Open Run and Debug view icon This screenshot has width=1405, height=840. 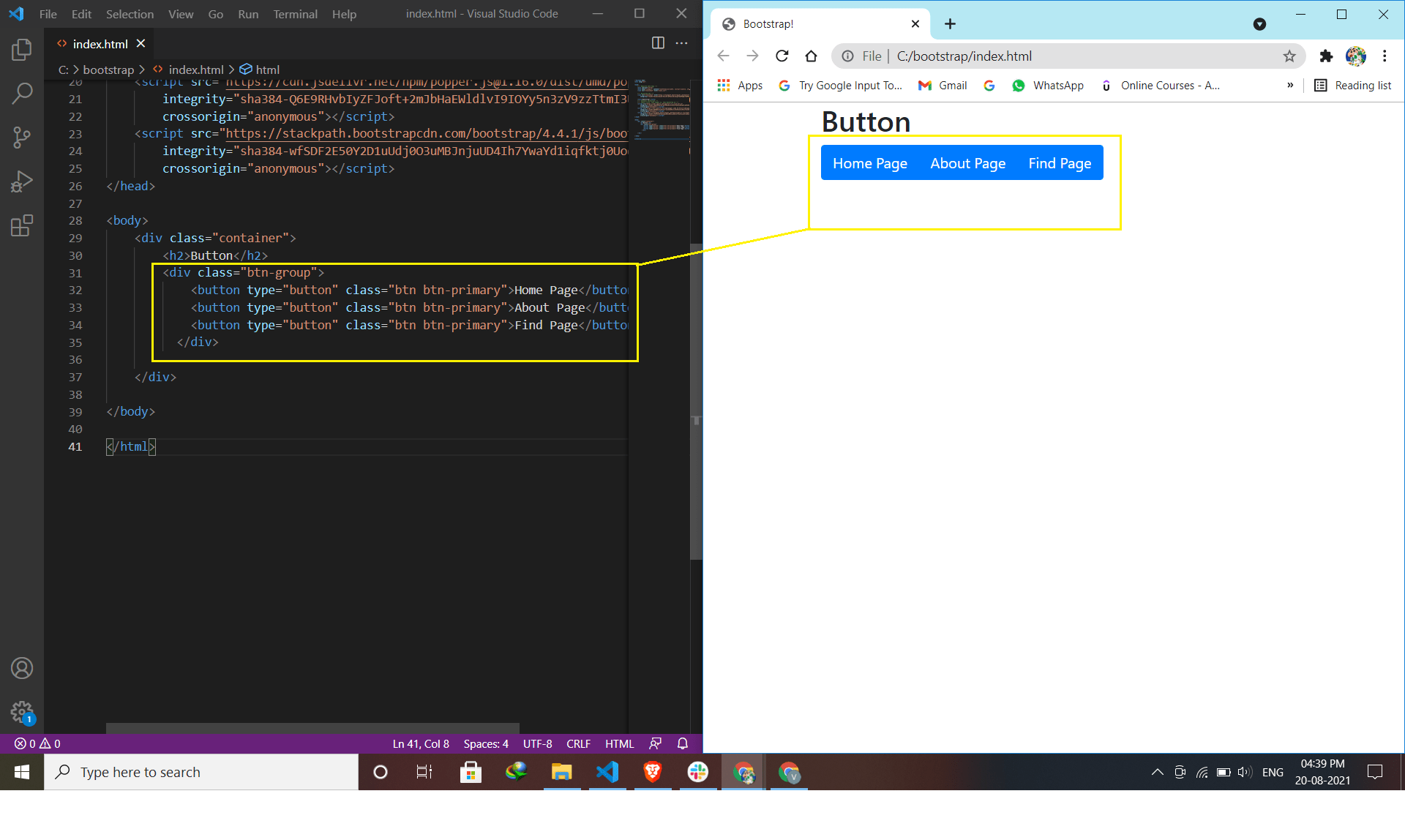click(x=22, y=181)
